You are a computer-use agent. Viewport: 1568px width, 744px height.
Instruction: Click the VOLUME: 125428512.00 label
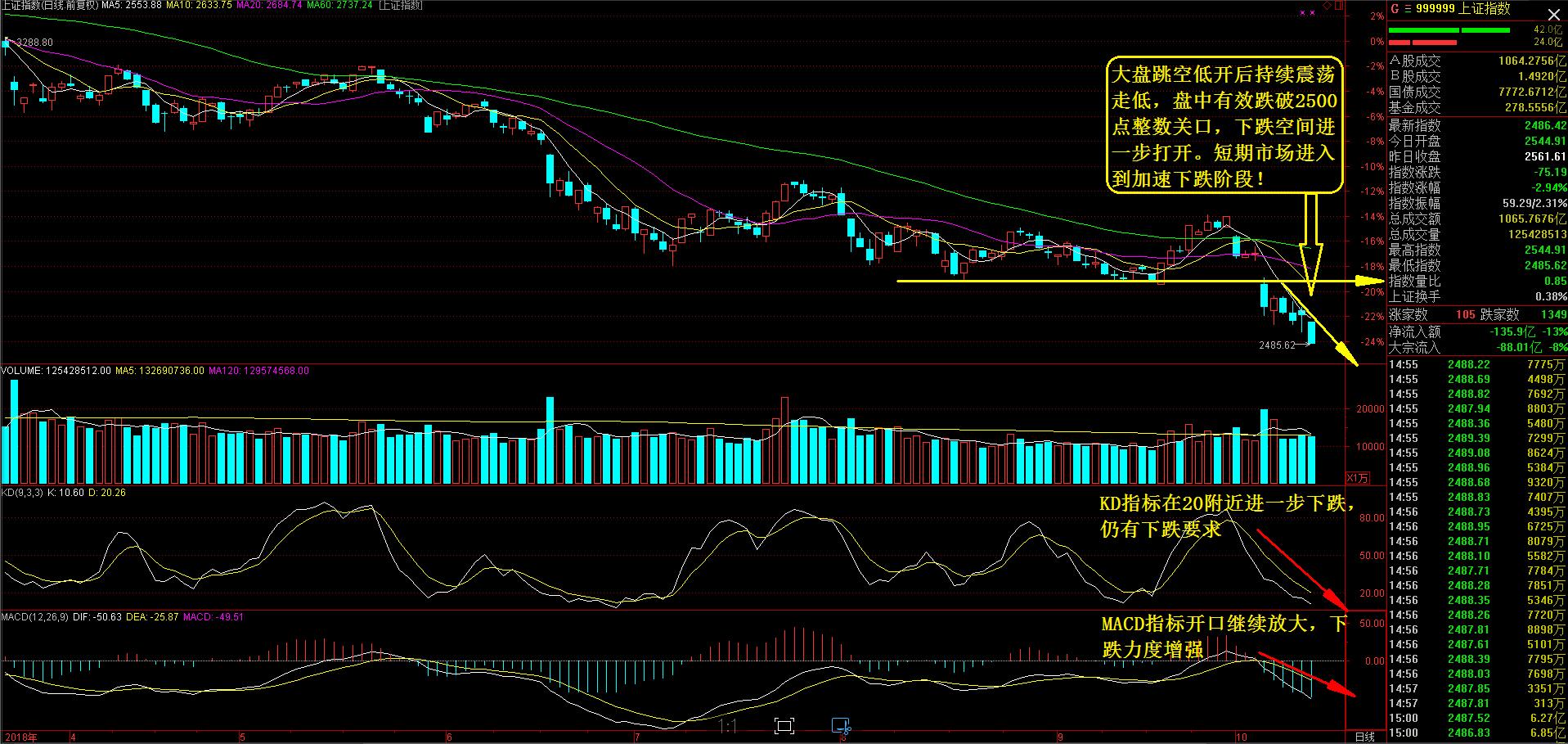tap(56, 371)
